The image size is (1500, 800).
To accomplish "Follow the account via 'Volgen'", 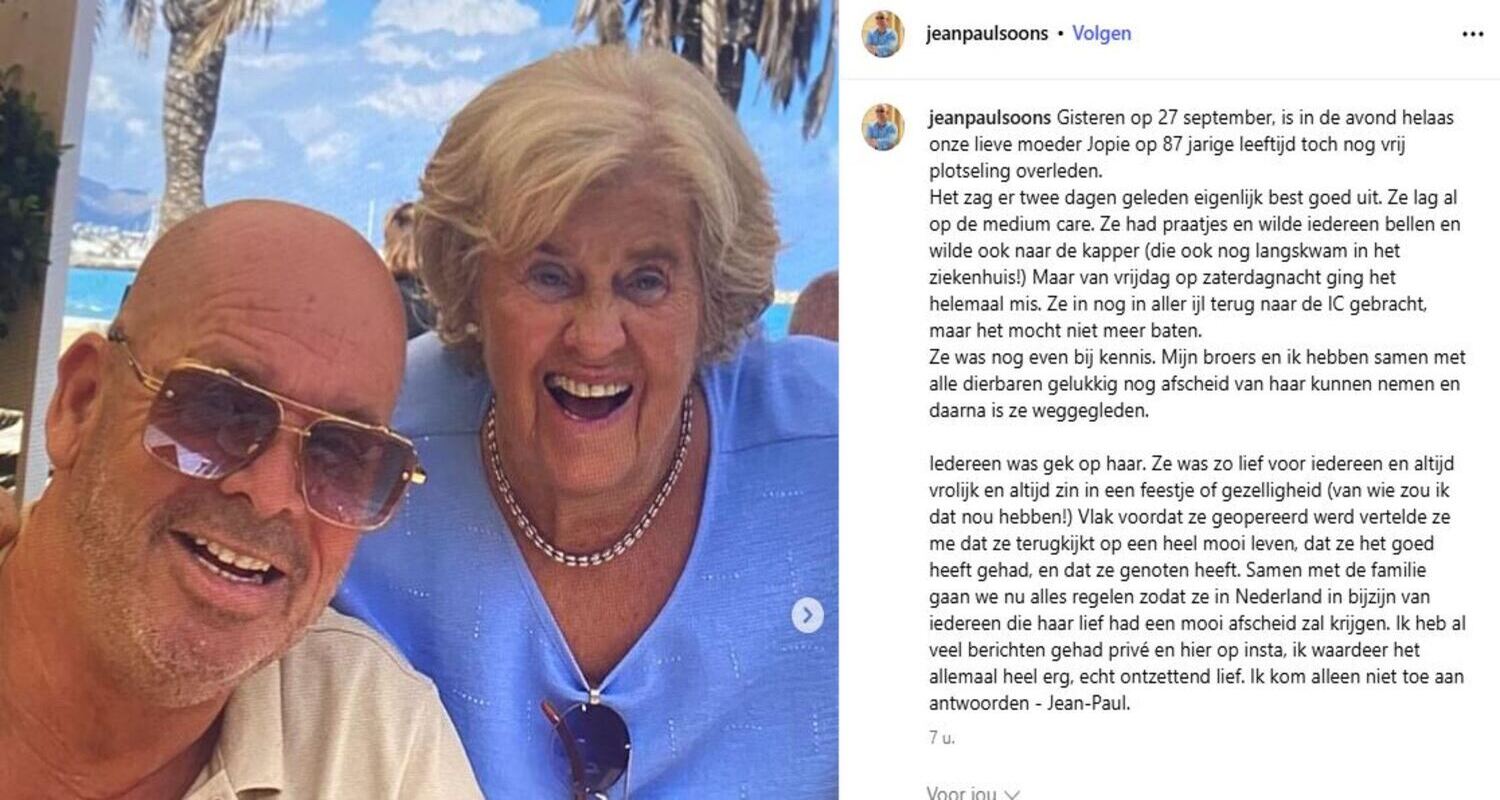I will pyautogui.click(x=1102, y=34).
